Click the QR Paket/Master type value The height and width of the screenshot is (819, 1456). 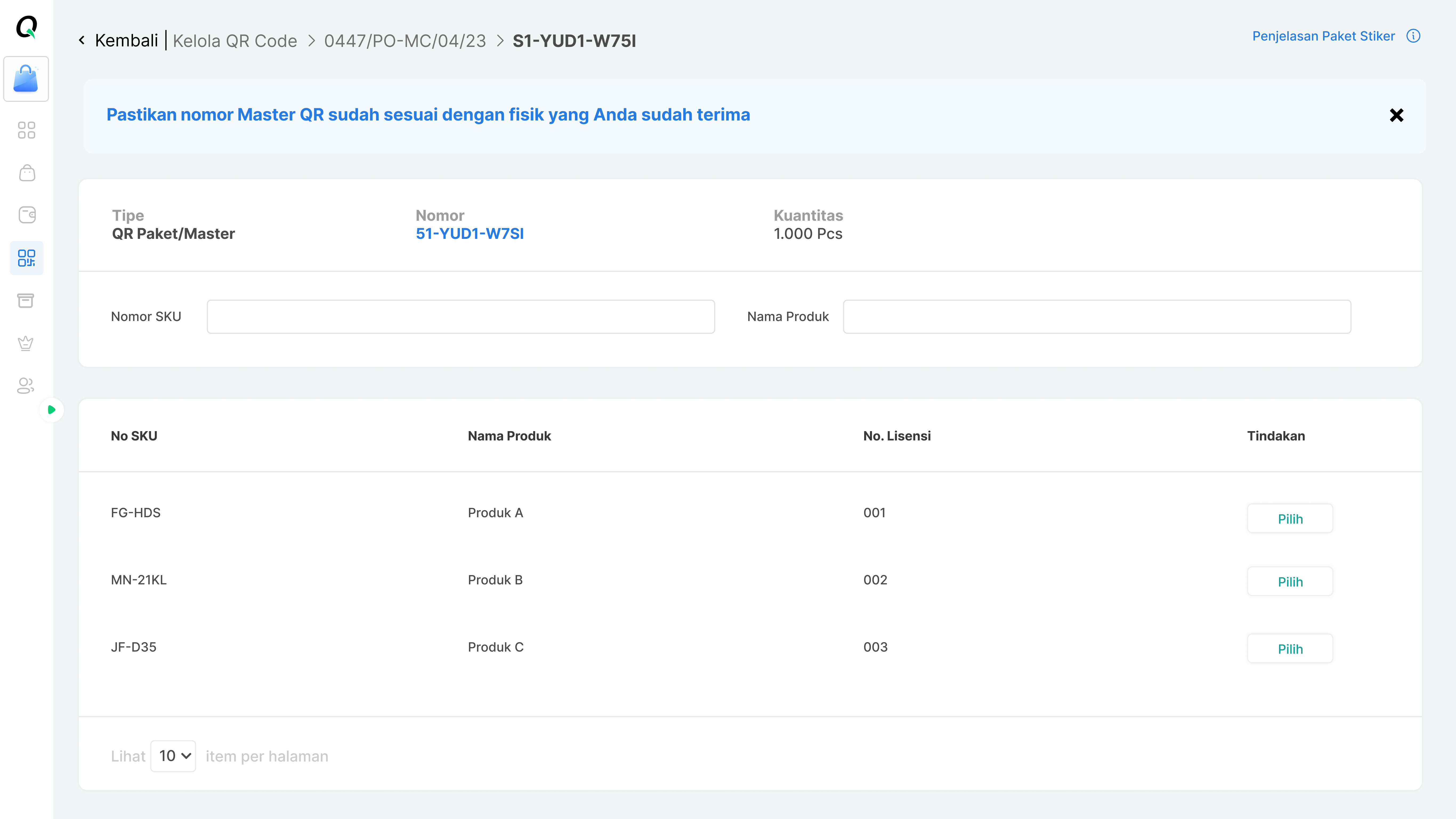173,234
